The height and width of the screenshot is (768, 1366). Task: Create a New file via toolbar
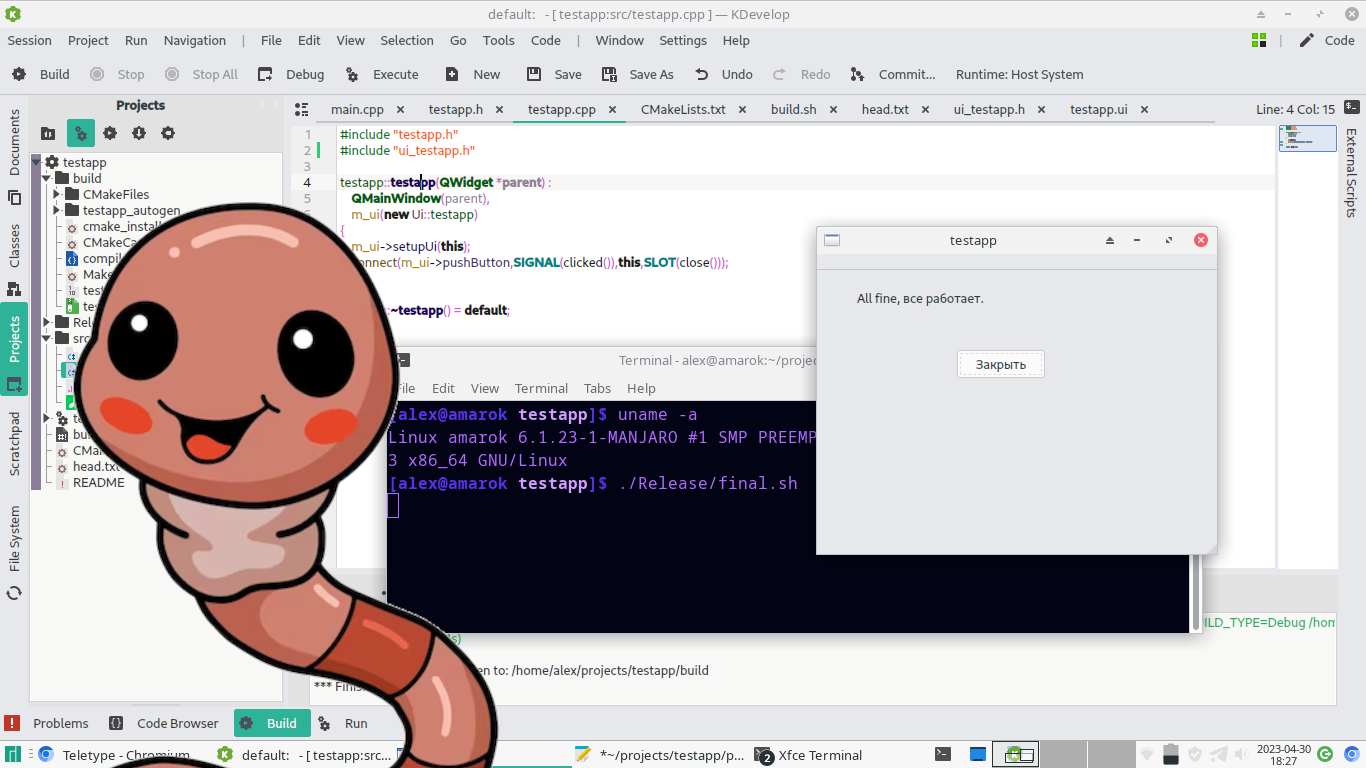[473, 74]
